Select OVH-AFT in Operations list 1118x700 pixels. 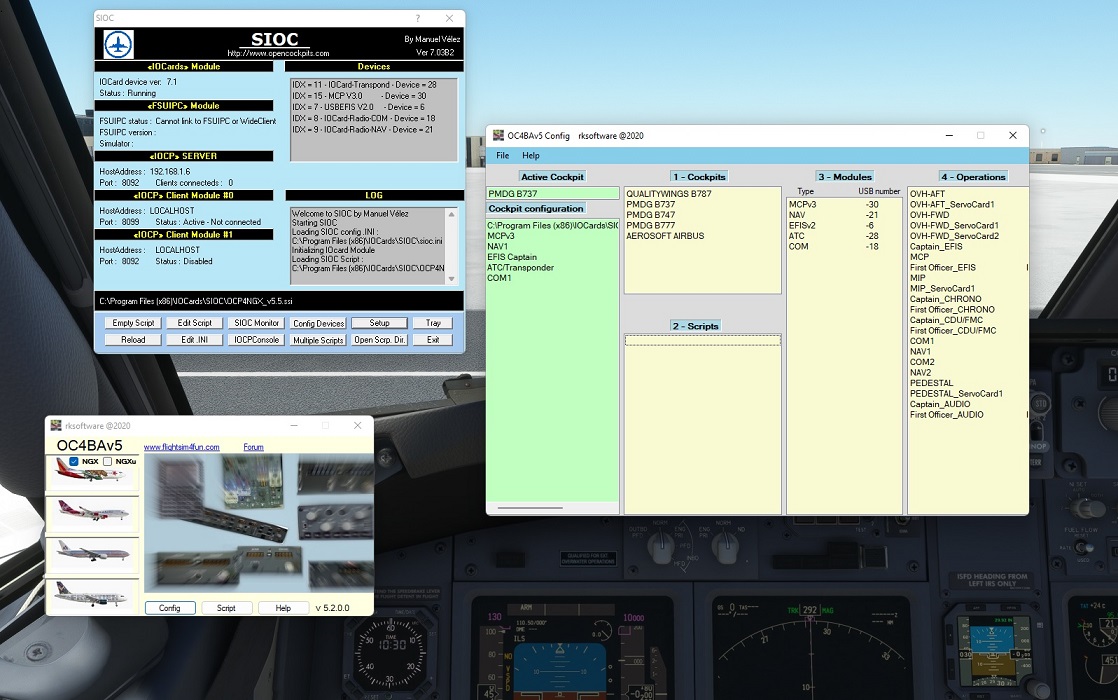(x=927, y=194)
